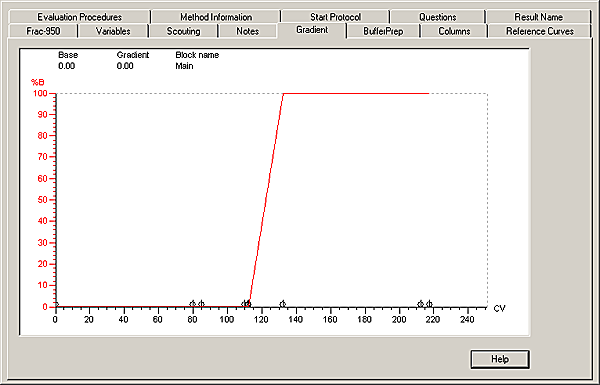The width and height of the screenshot is (600, 385).
Task: Click the block marker at 0 CV
Action: pyautogui.click(x=56, y=305)
